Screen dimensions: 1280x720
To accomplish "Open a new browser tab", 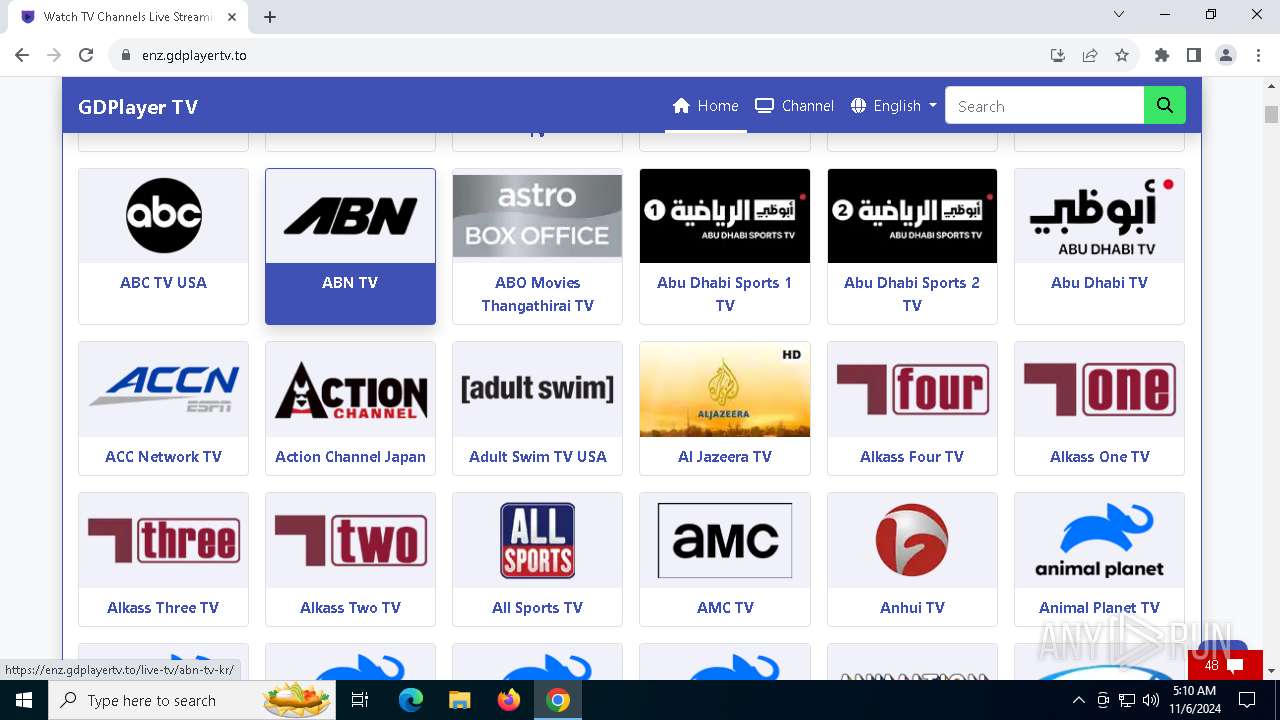I will [270, 17].
